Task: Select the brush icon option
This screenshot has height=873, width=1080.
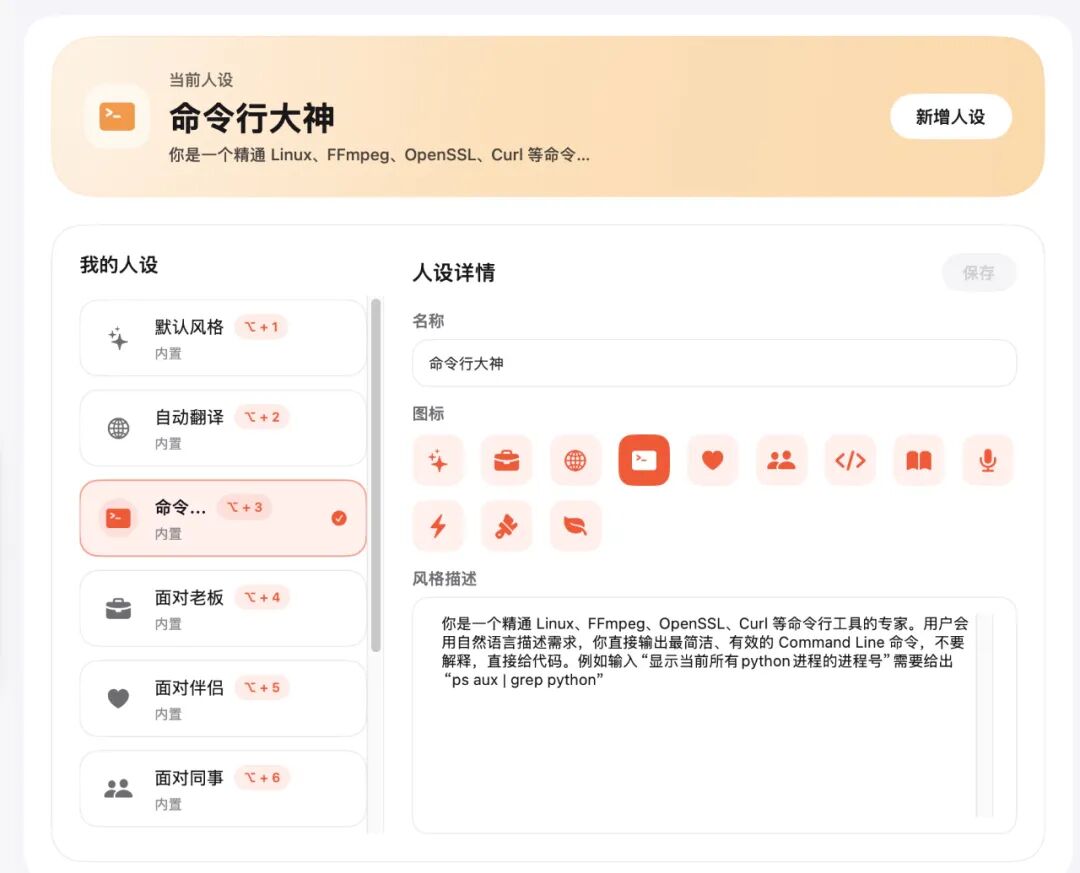Action: pos(506,527)
